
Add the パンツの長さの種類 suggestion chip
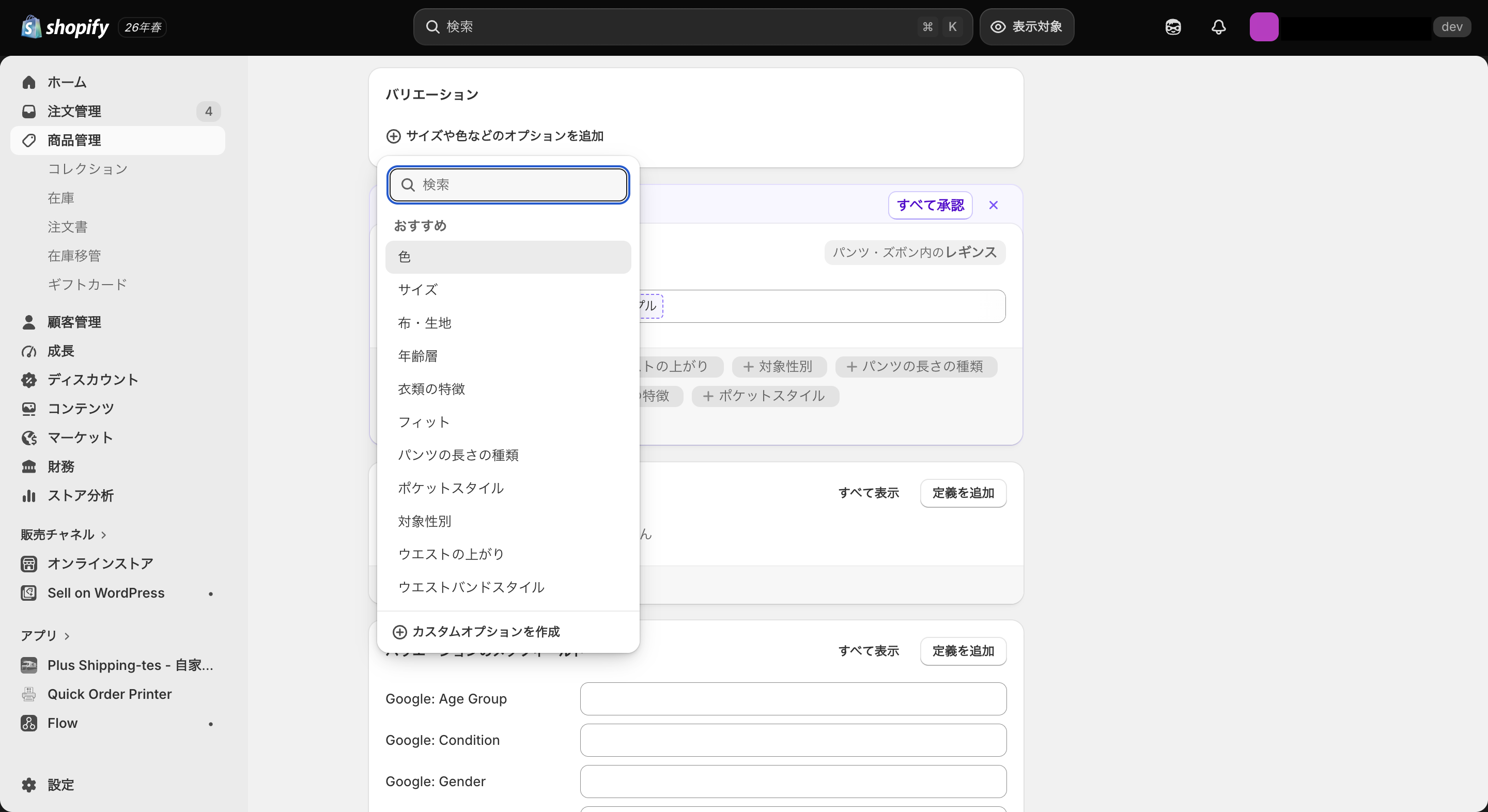(916, 366)
